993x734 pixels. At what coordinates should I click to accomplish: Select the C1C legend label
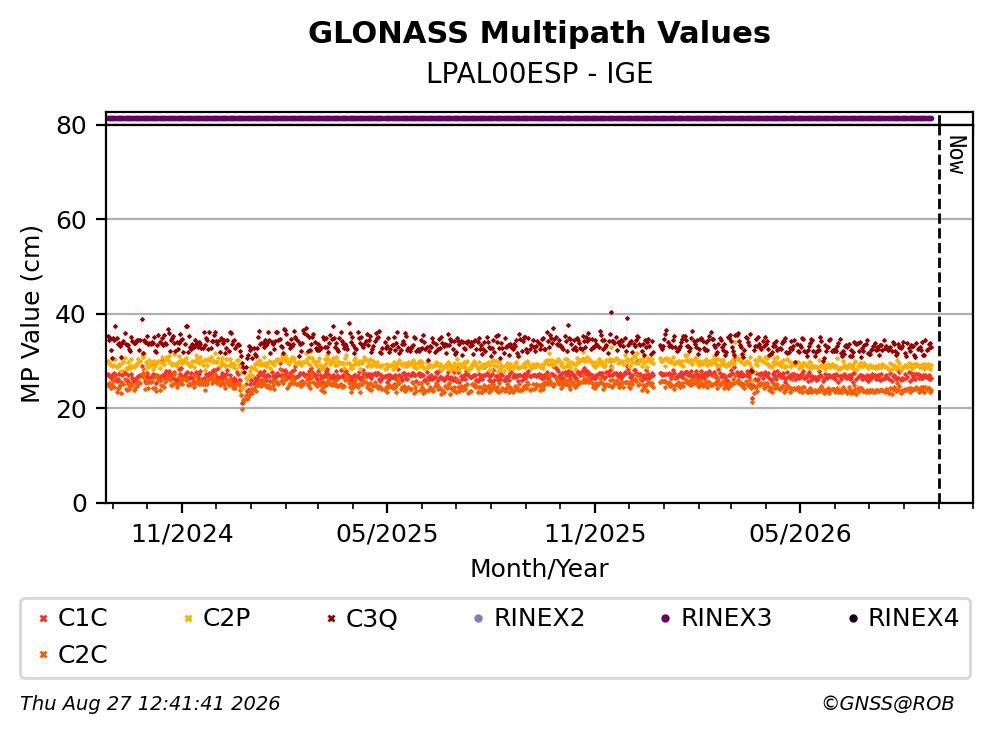click(82, 618)
